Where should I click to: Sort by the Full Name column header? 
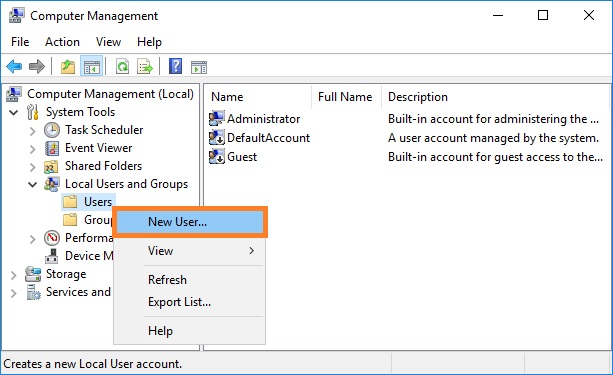(346, 97)
